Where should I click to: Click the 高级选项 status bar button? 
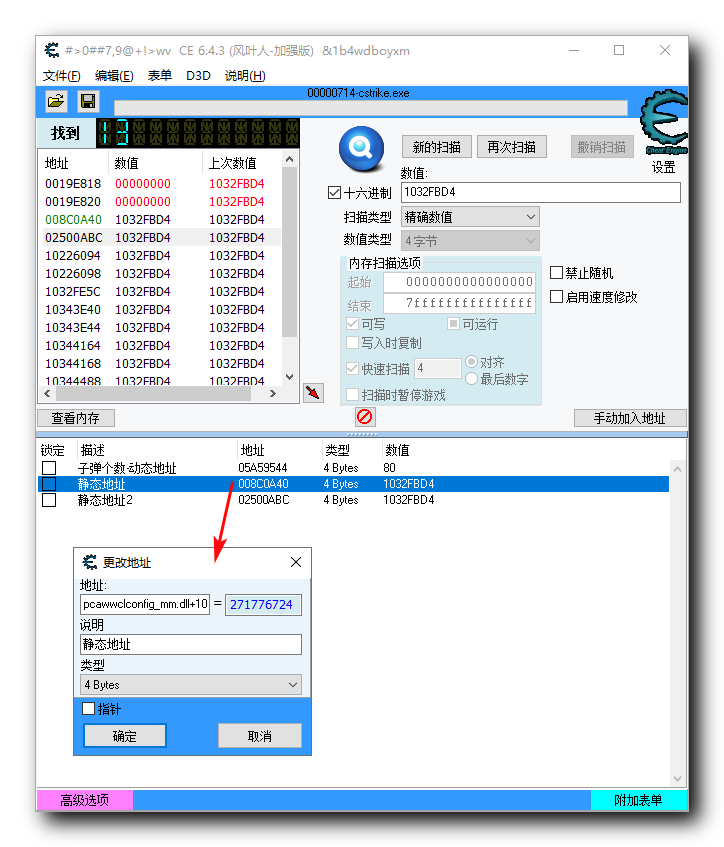(x=85, y=800)
